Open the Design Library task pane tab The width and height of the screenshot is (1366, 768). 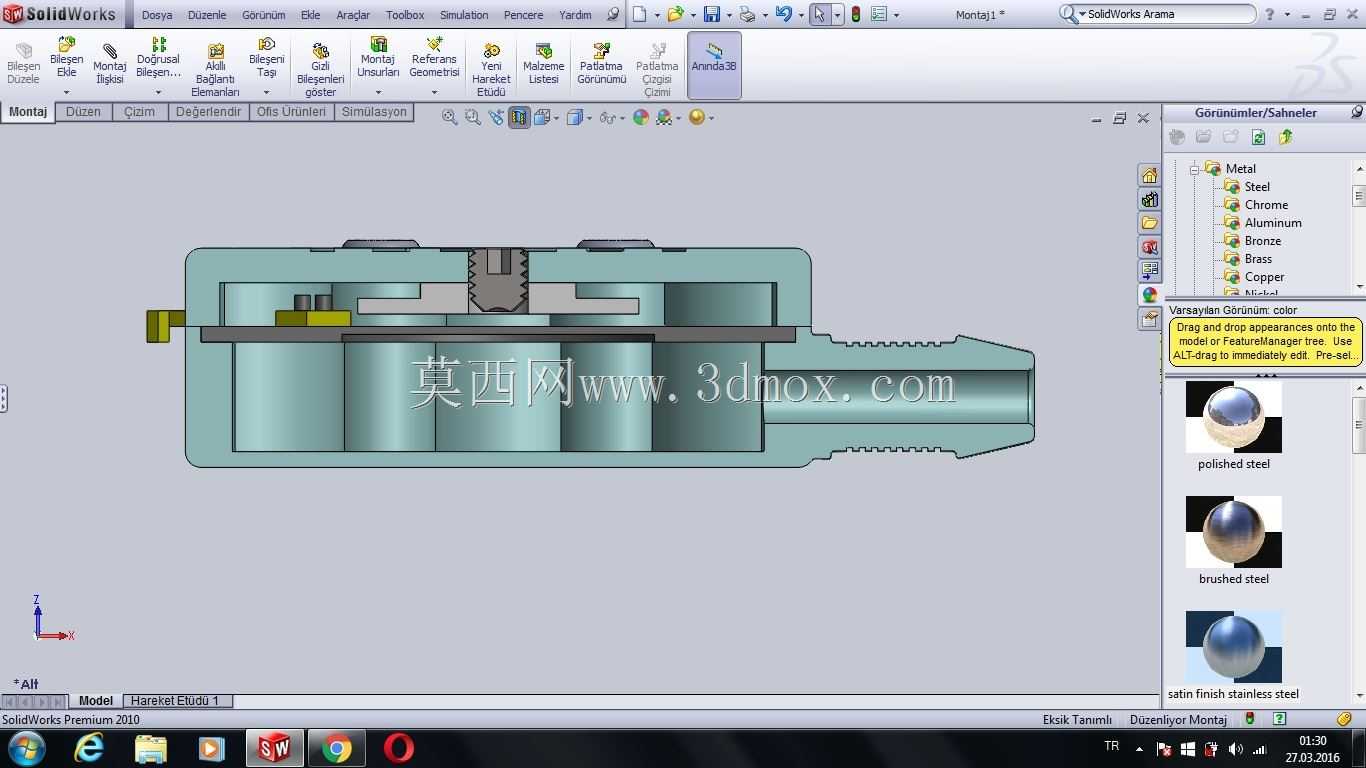pos(1150,199)
